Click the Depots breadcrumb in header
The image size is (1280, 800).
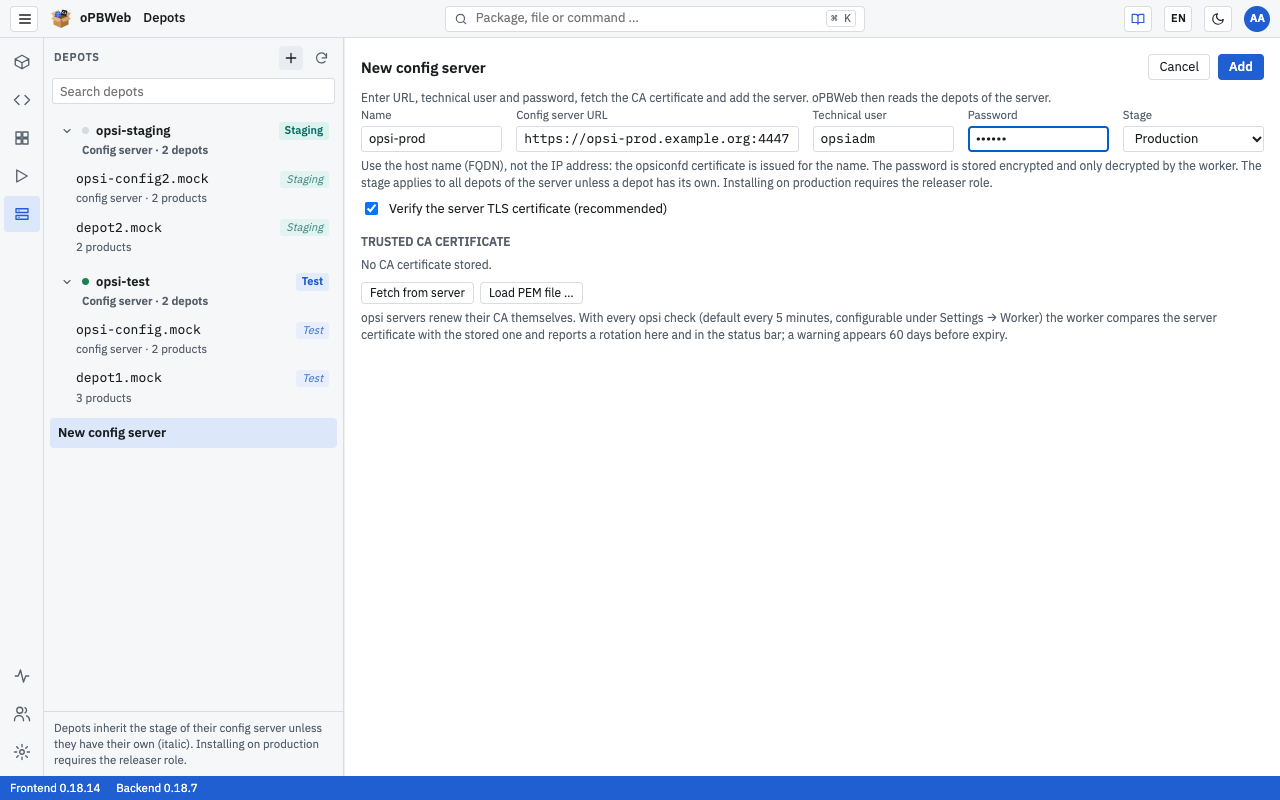[x=164, y=18]
